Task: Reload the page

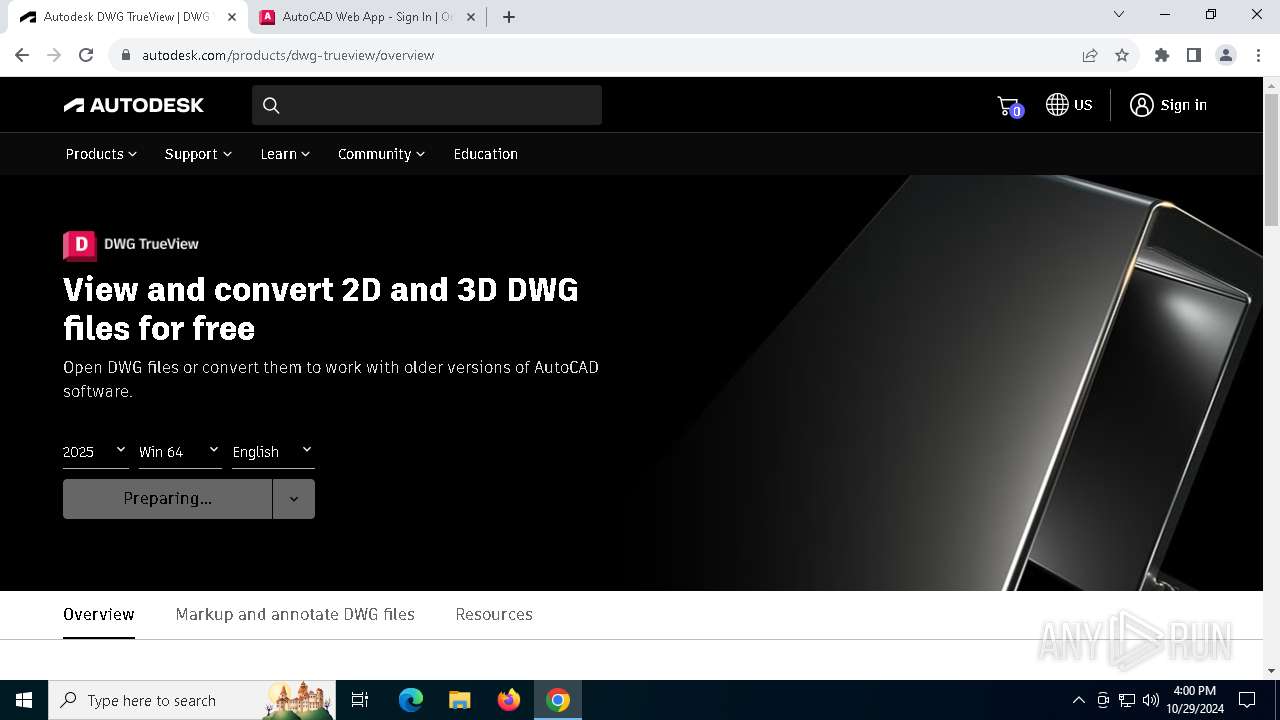Action: 86,55
